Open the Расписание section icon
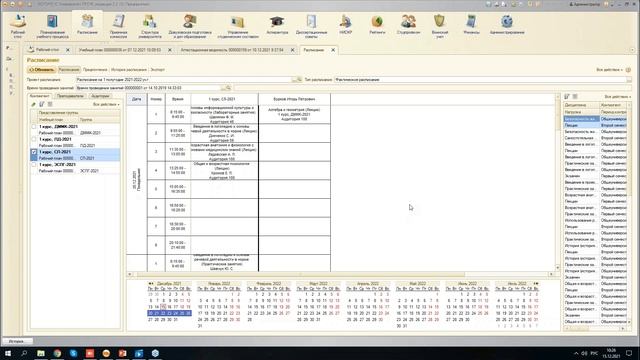This screenshot has width=640, height=360. [x=87, y=24]
